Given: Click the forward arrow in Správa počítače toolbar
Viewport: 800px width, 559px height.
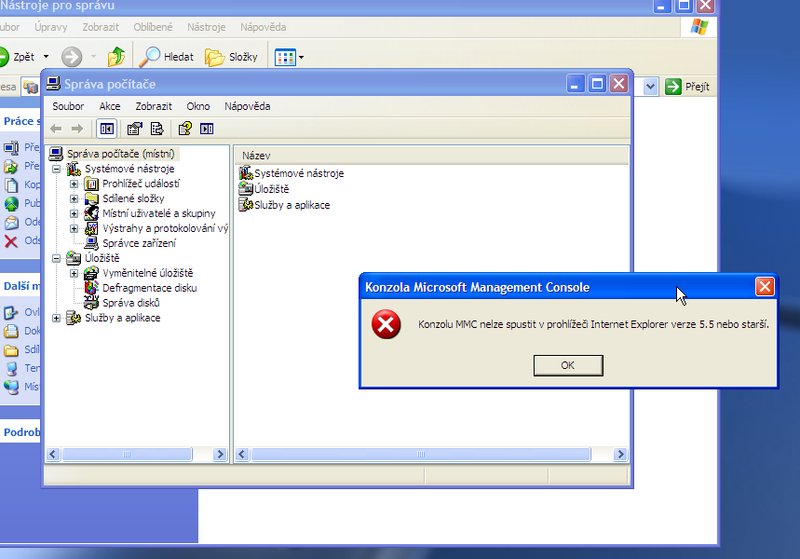Looking at the screenshot, I should pos(77,129).
